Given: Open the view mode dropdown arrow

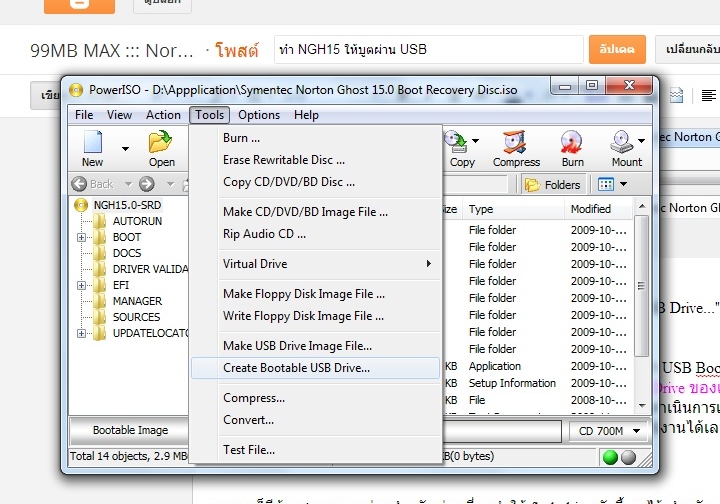Looking at the screenshot, I should [x=624, y=184].
